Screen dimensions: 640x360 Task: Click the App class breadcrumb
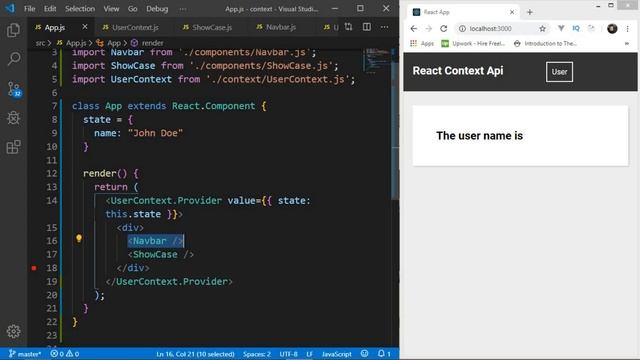coord(109,43)
